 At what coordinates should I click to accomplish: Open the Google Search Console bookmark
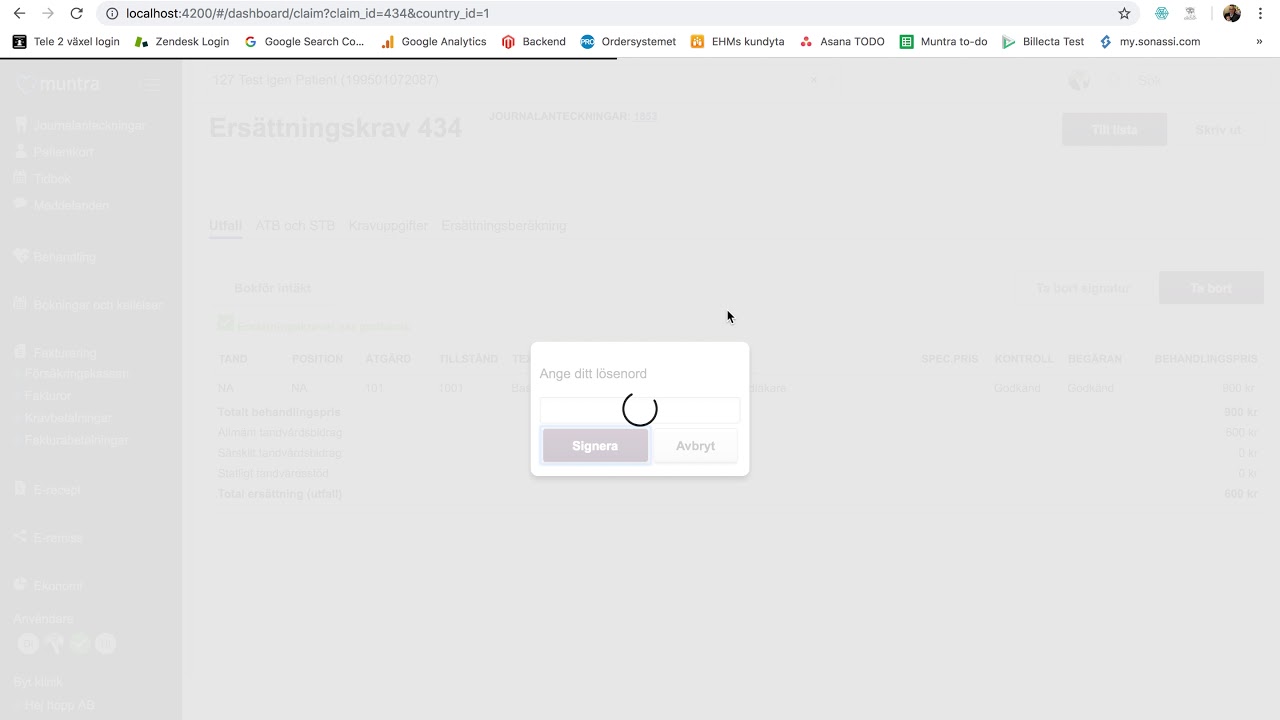click(x=305, y=42)
